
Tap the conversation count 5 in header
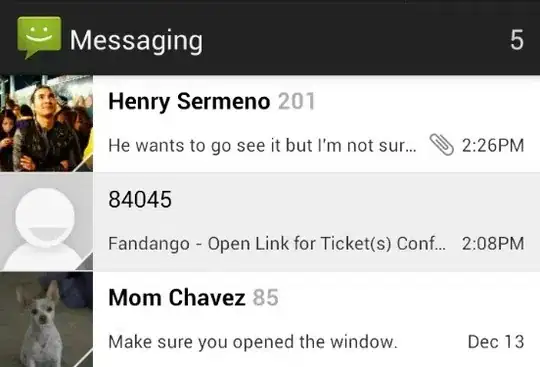point(517,40)
